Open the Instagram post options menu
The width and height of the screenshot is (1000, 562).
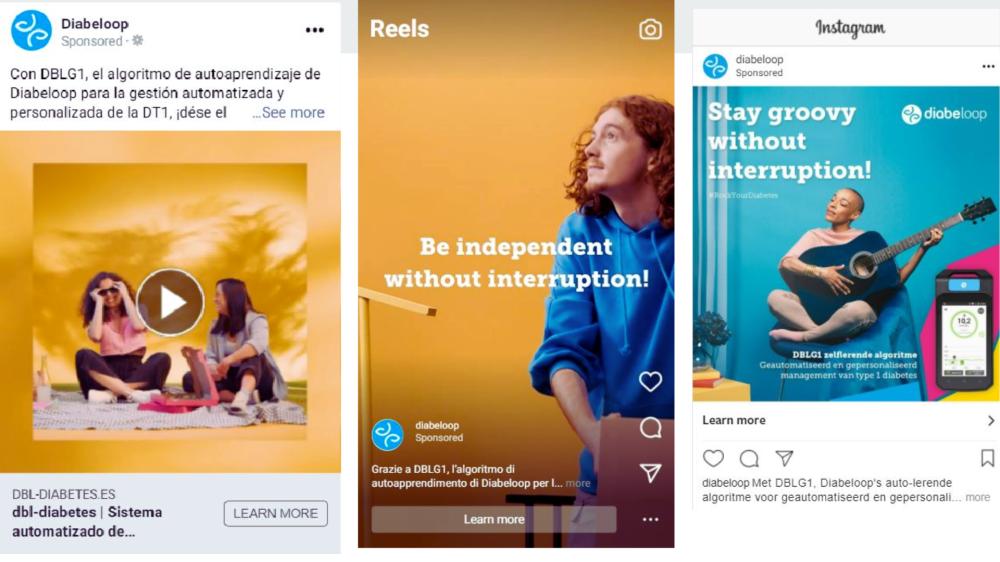pos(988,66)
